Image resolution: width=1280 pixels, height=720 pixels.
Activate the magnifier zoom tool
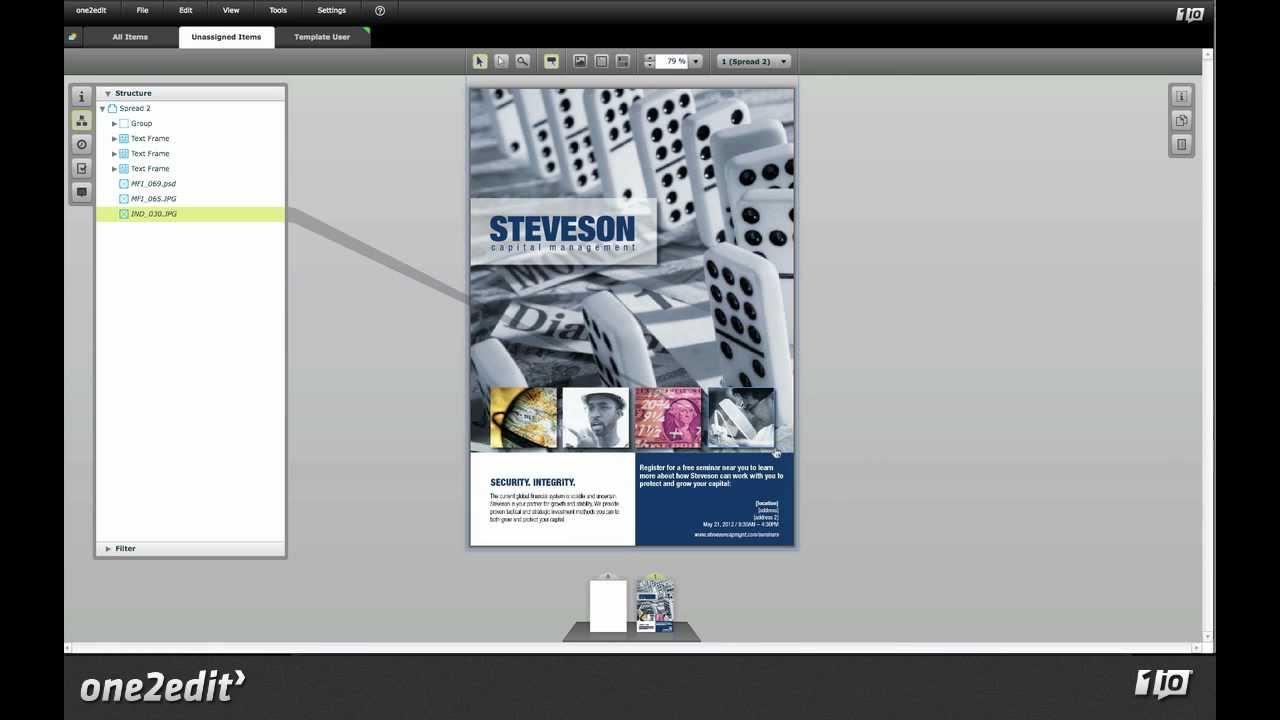click(x=522, y=61)
